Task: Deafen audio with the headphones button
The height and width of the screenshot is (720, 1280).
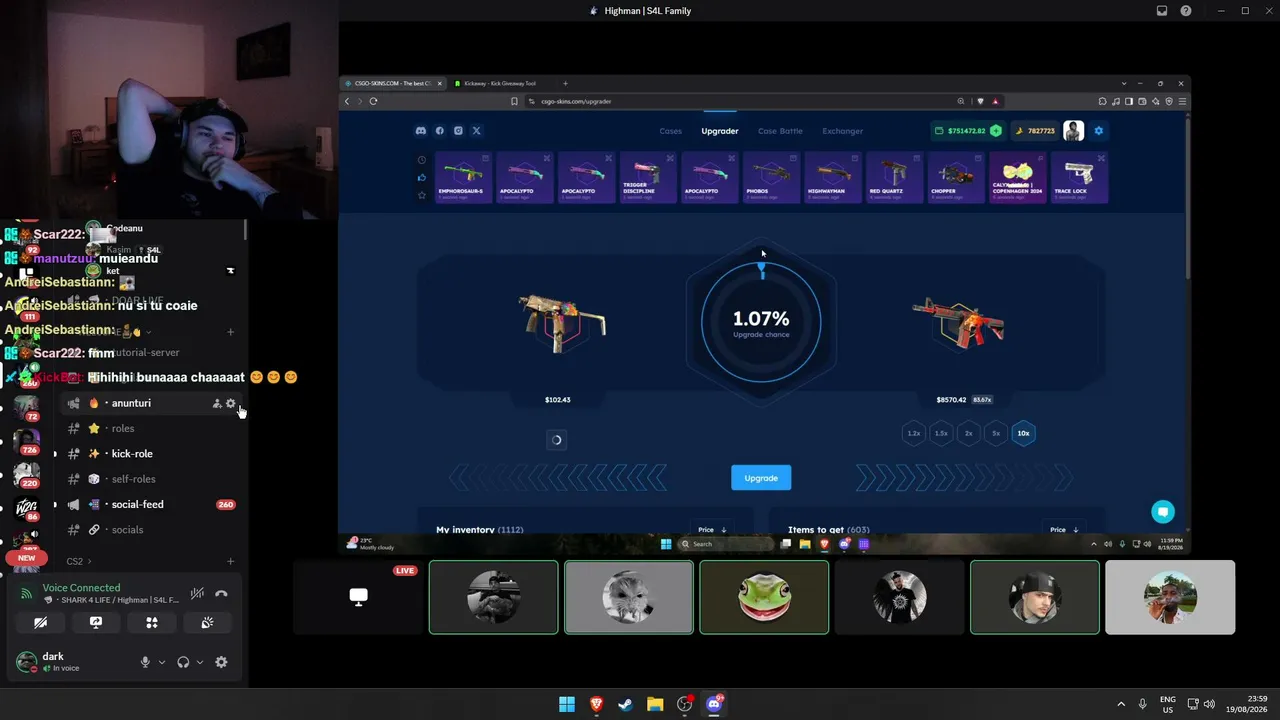Action: pyautogui.click(x=183, y=662)
